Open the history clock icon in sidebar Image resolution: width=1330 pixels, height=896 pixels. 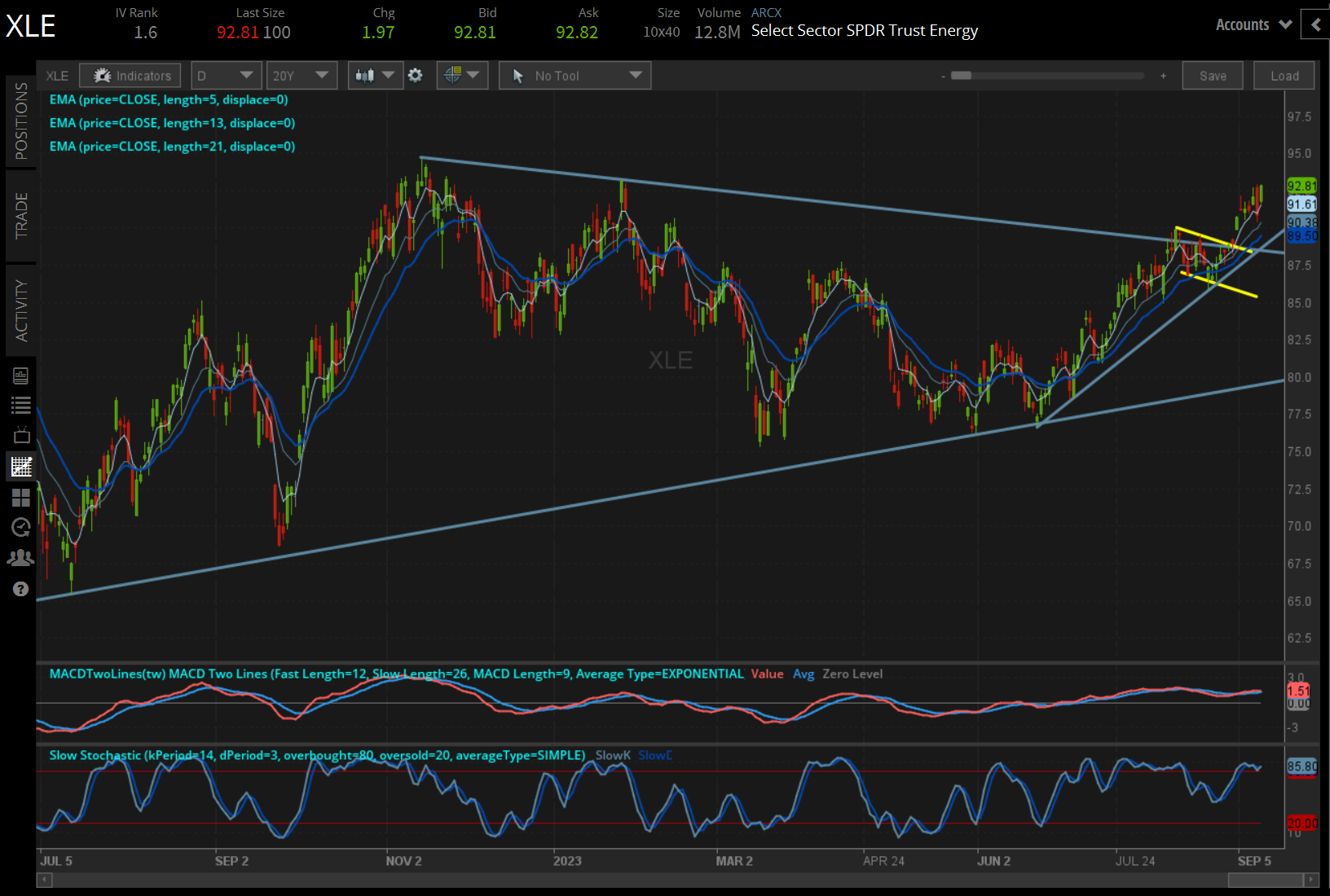point(21,527)
